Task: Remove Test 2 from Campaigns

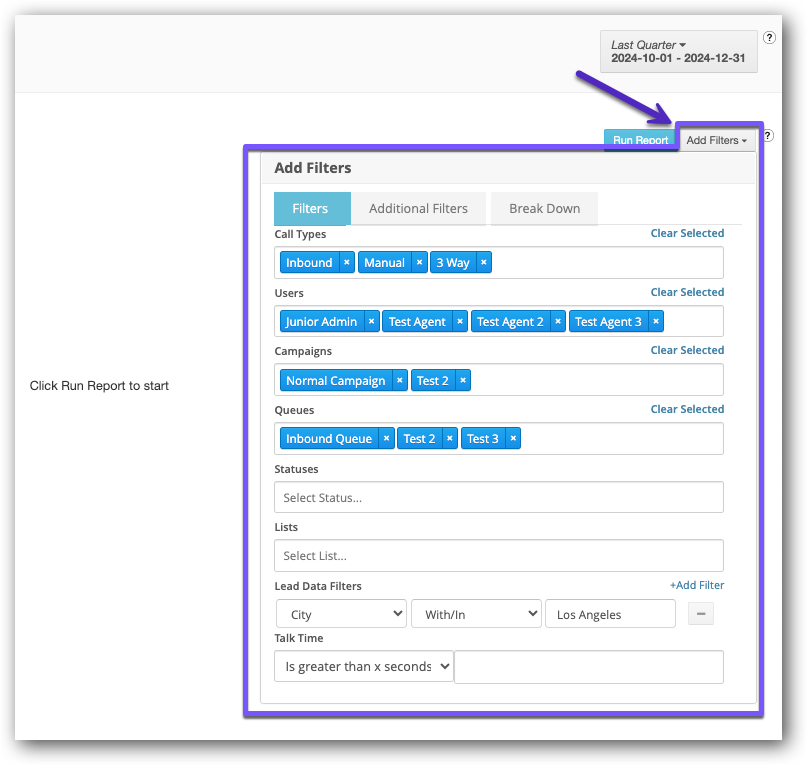Action: (x=463, y=380)
